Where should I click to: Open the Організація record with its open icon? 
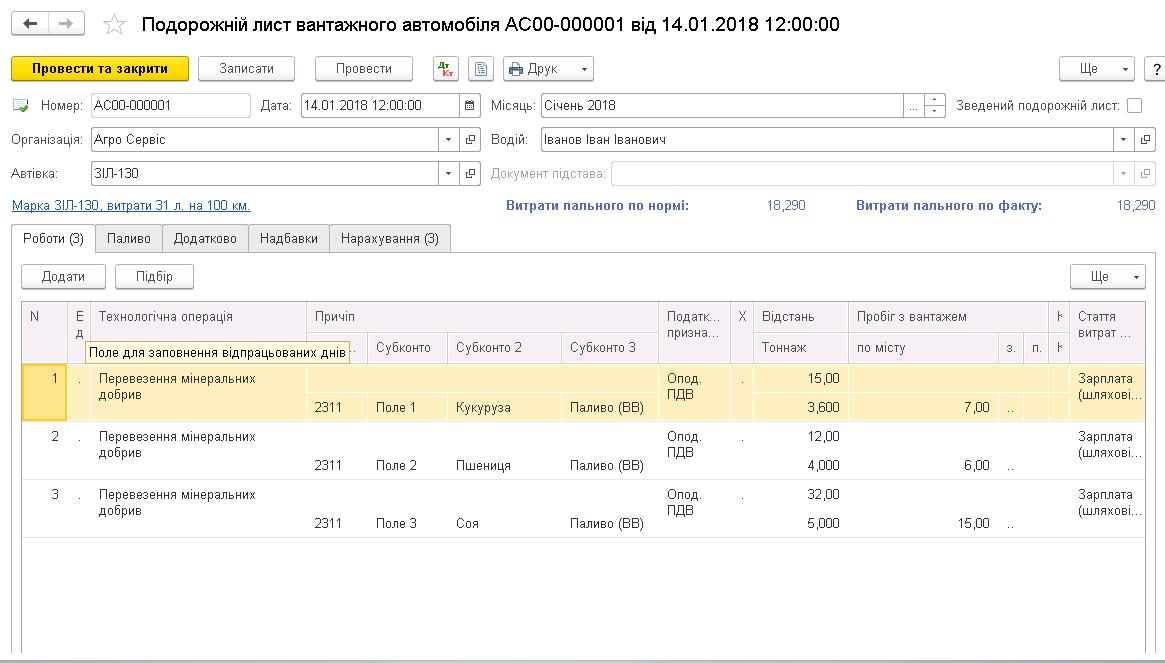pyautogui.click(x=471, y=140)
